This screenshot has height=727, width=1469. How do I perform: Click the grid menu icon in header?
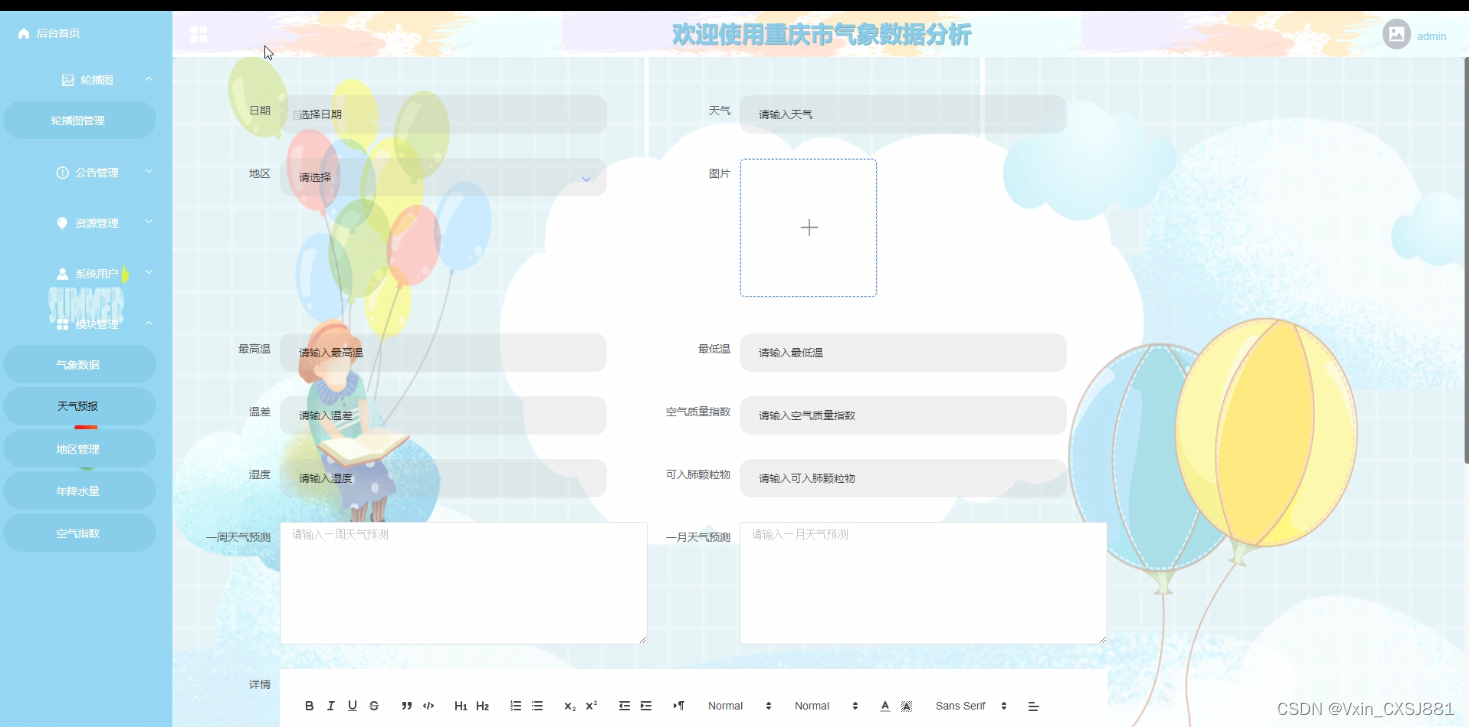[198, 35]
